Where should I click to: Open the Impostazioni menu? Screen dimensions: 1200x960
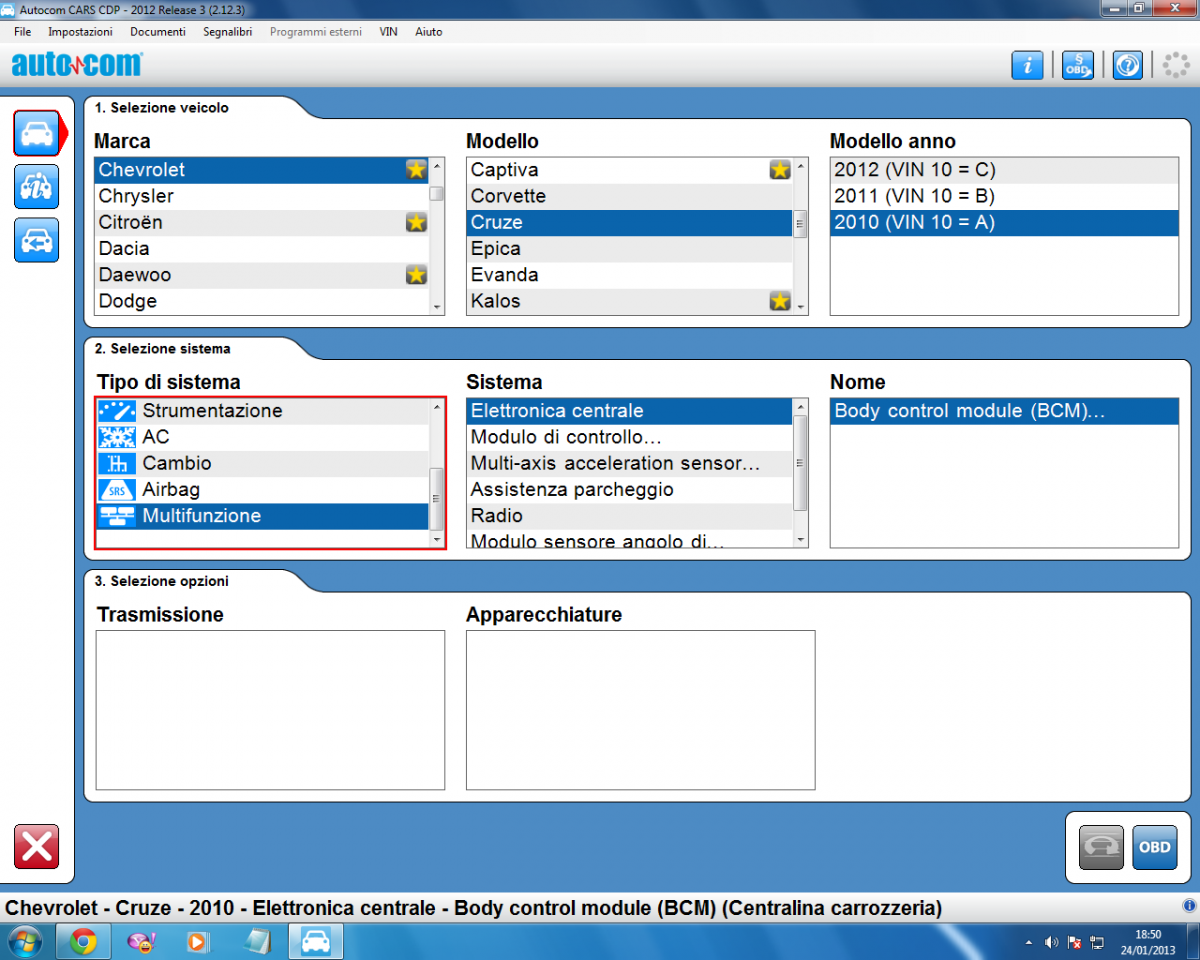[80, 32]
